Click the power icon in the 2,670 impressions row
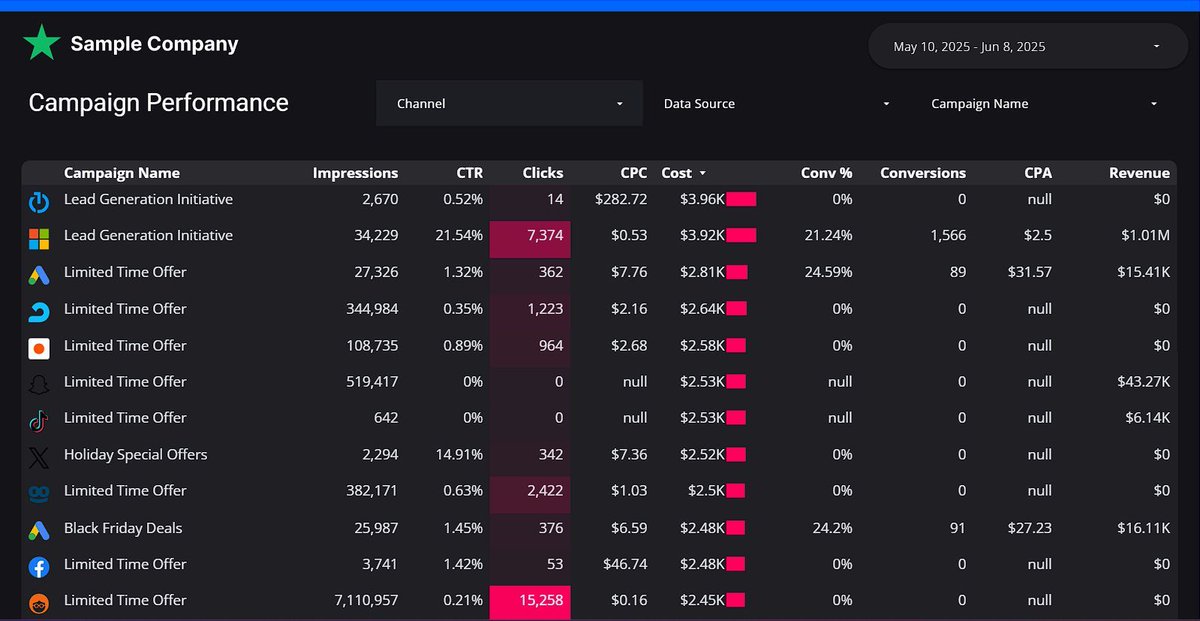This screenshot has width=1200, height=621. [39, 203]
